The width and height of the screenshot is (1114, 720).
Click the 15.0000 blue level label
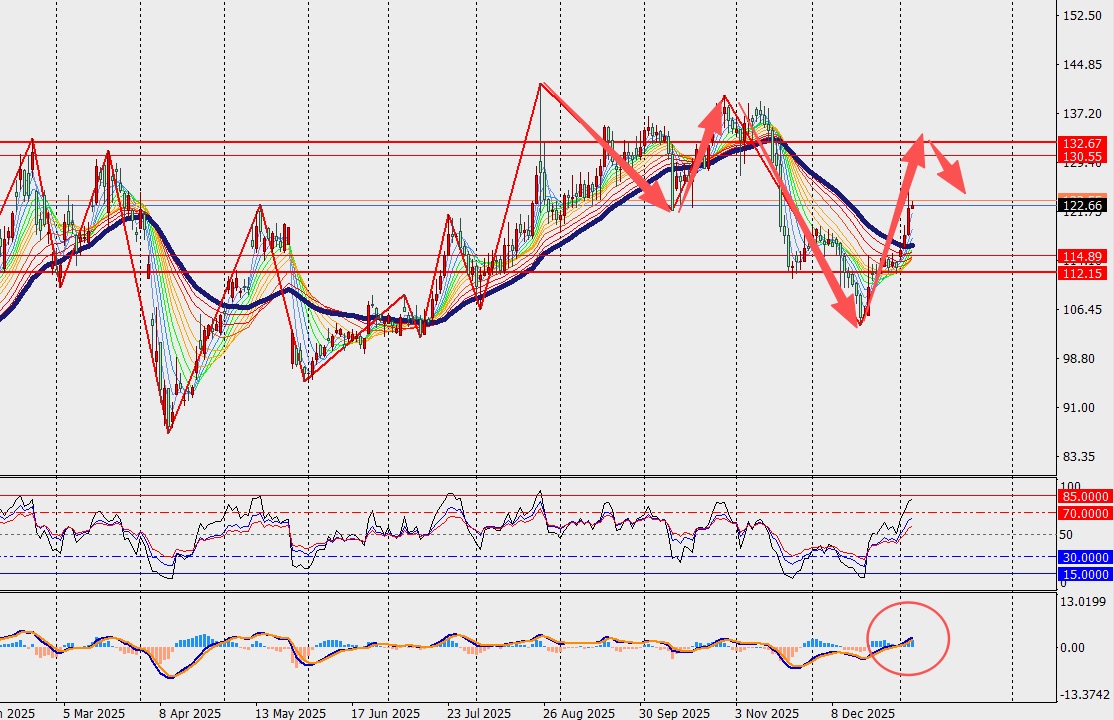[x=1084, y=574]
